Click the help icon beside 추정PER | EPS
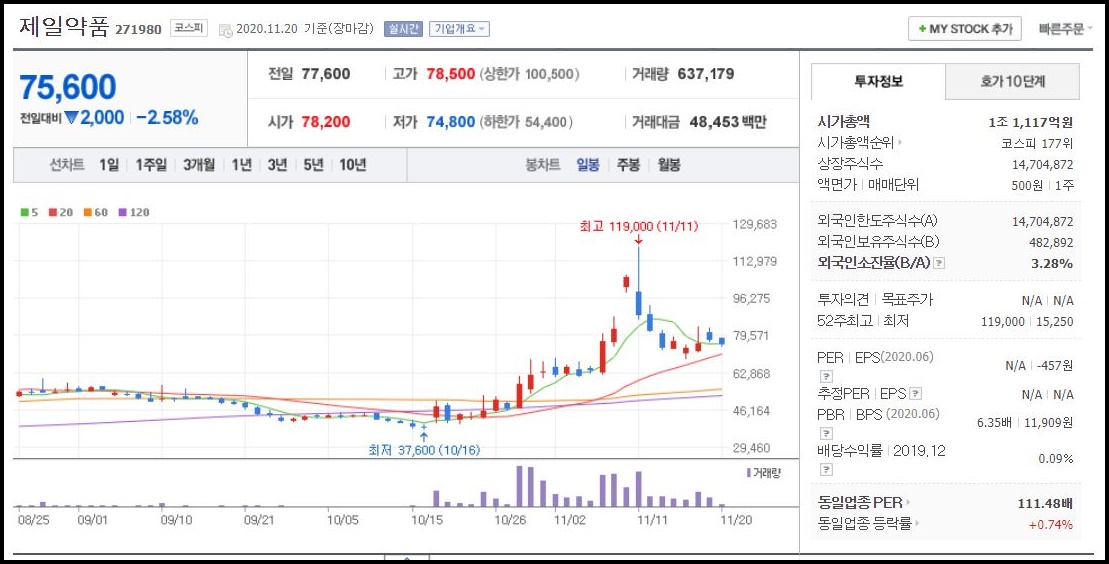The width and height of the screenshot is (1109, 564). [x=915, y=393]
